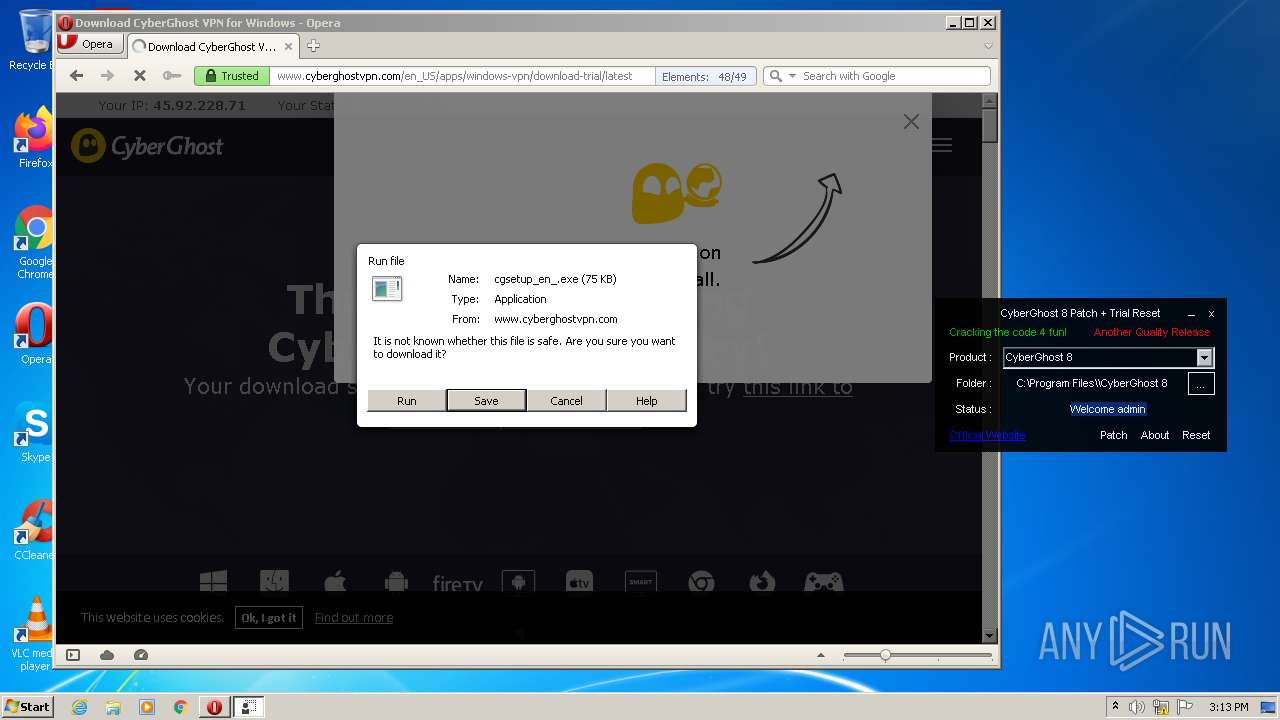Close the Download CyberGhost tab
The height and width of the screenshot is (720, 1280).
pos(288,46)
